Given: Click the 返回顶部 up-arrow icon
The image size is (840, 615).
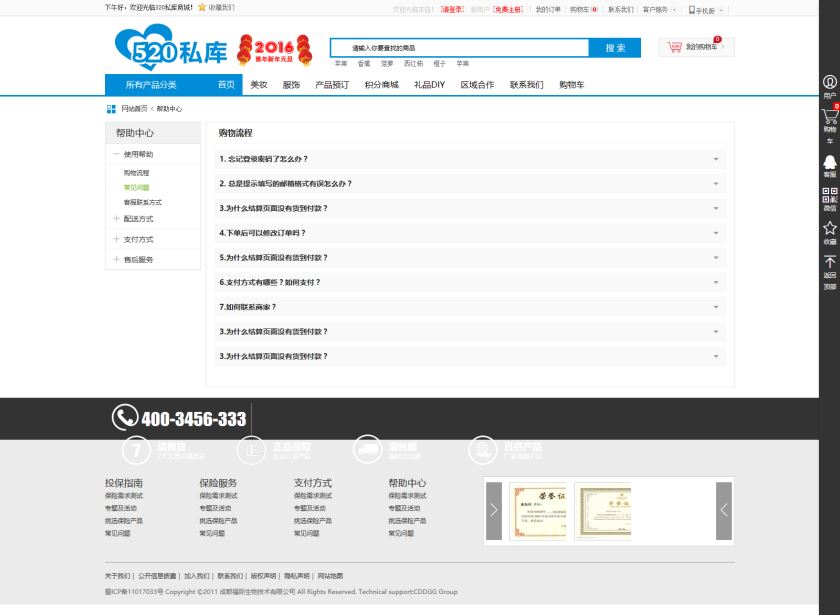Looking at the screenshot, I should point(829,261).
